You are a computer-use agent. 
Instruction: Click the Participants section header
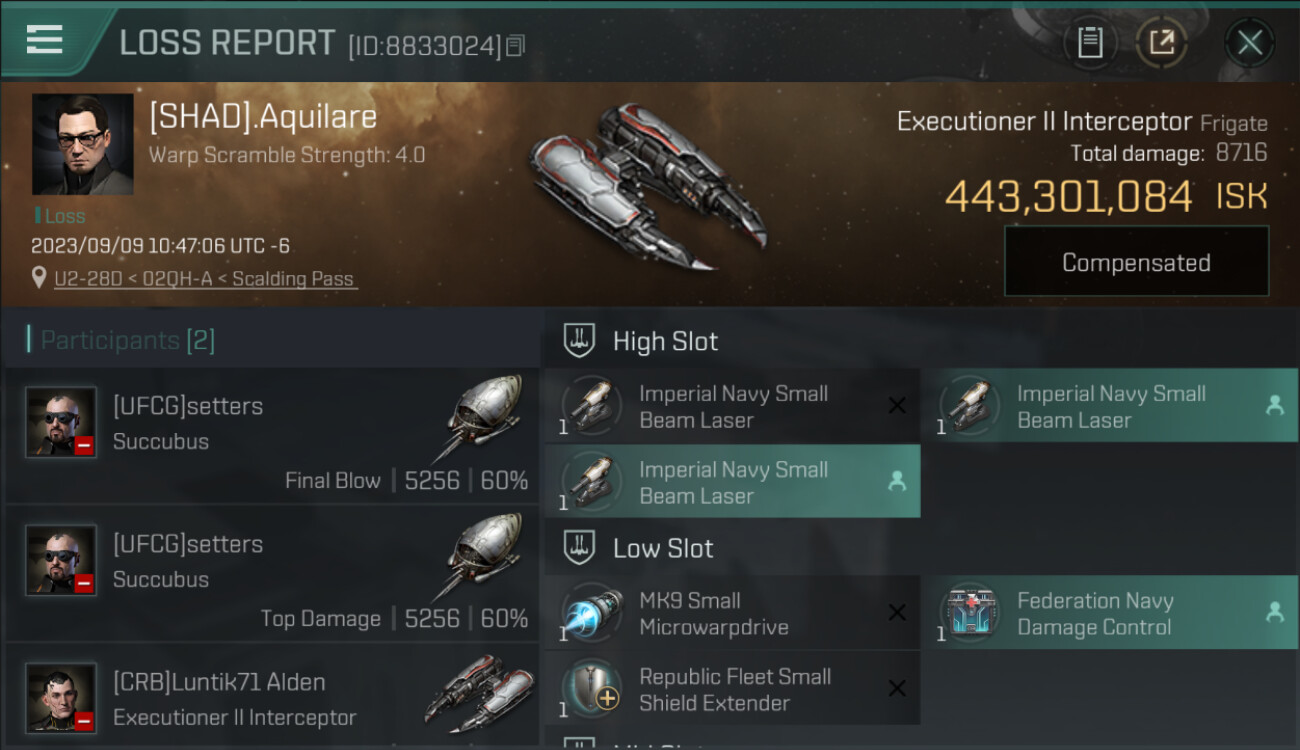121,340
